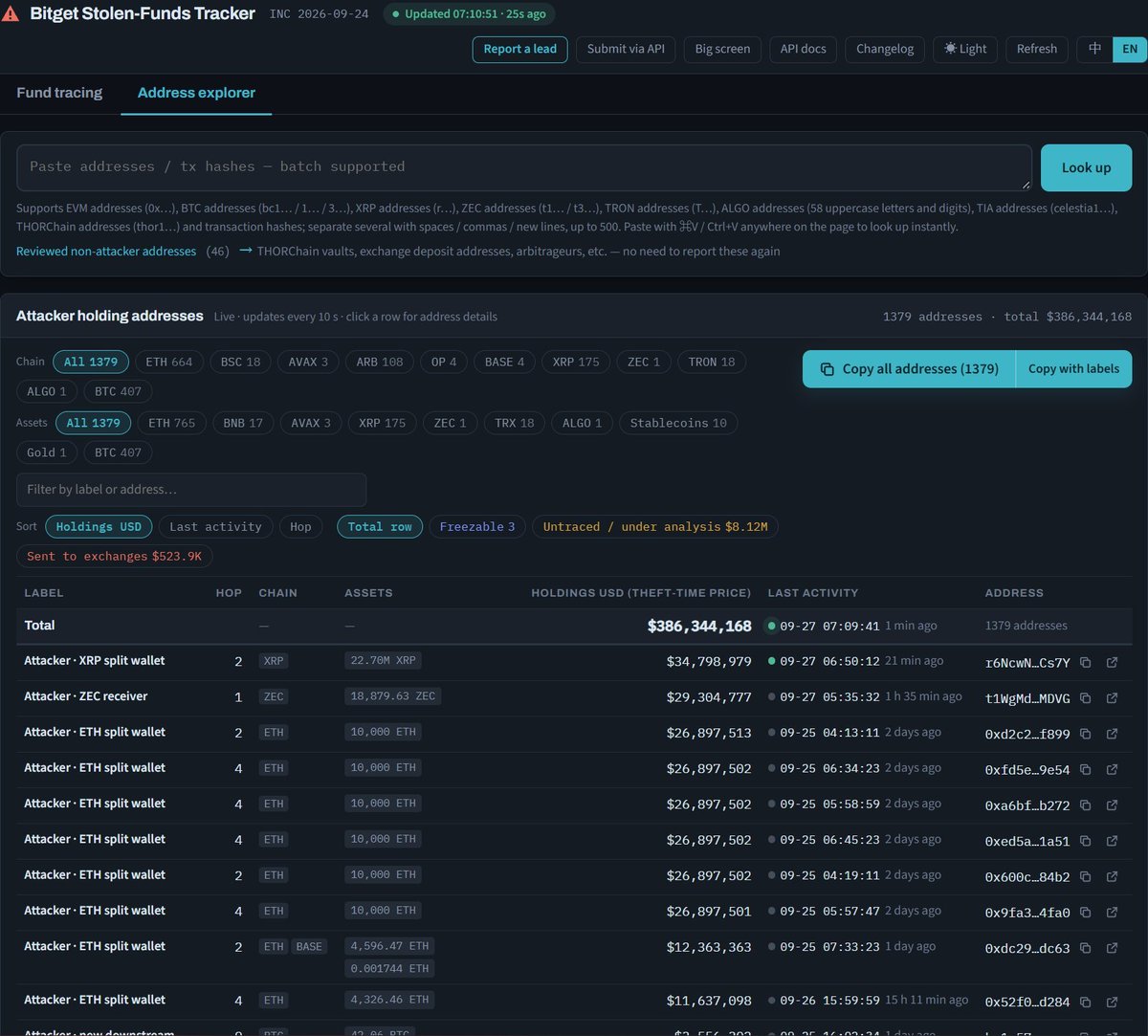Click Copy all addresses (1379)
1148x1036 pixels.
click(x=909, y=368)
